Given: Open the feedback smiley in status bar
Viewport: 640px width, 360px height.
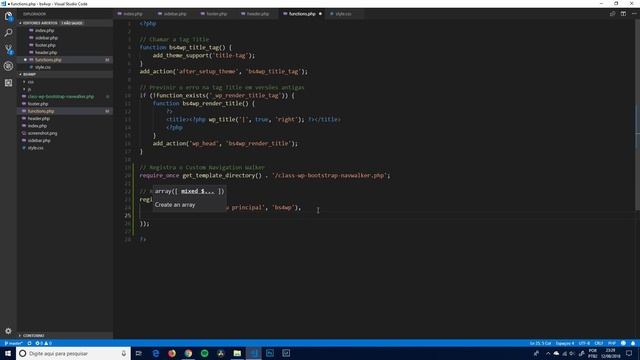Looking at the screenshot, I should click(623, 343).
